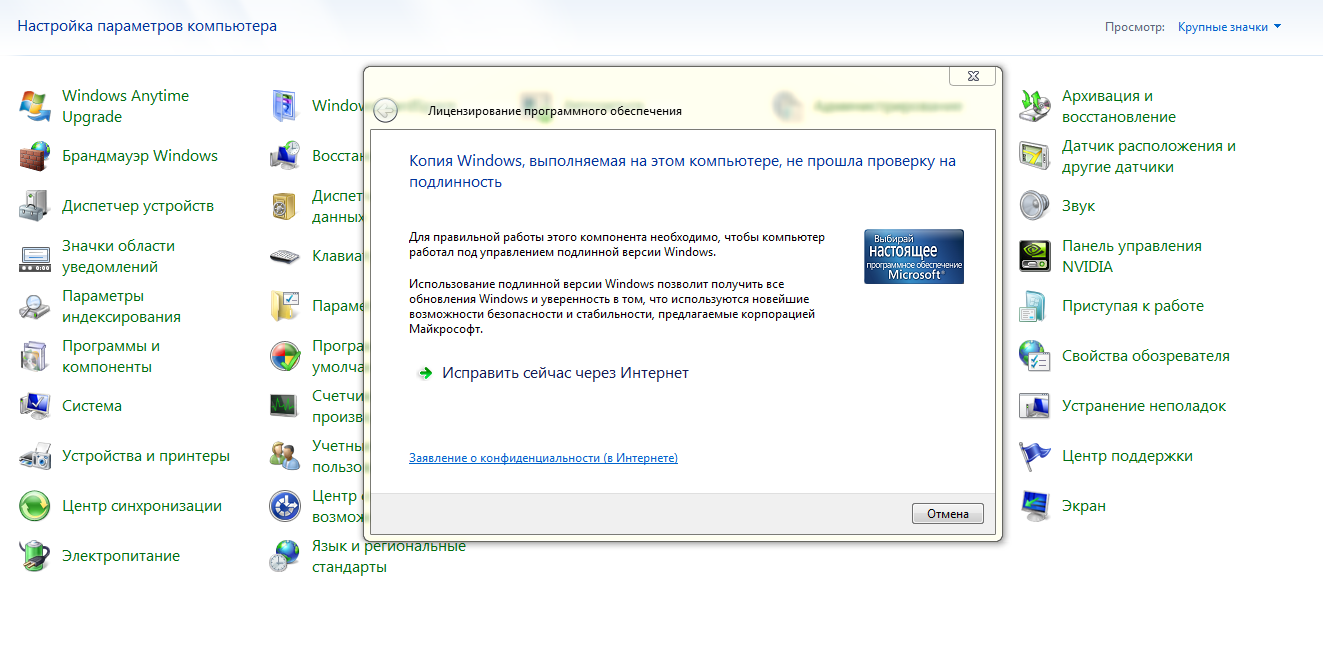Open Windows Anytime Upgrade icon
This screenshot has height=646, width=1323.
35,106
